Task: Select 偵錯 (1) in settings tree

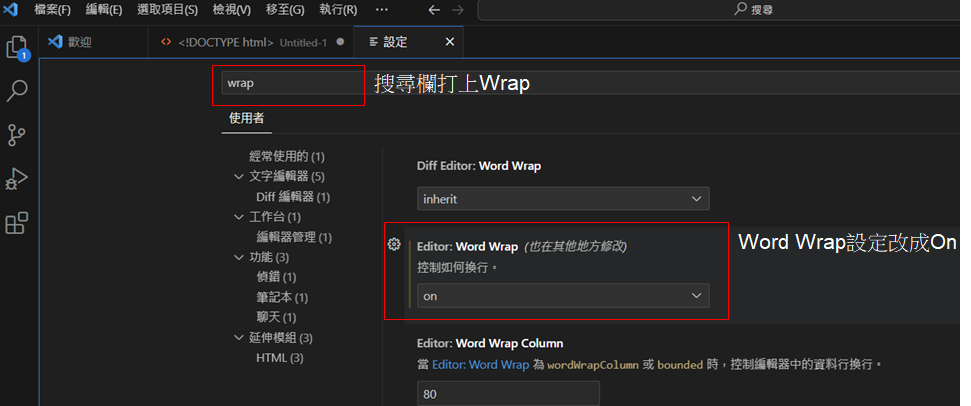Action: pos(276,277)
